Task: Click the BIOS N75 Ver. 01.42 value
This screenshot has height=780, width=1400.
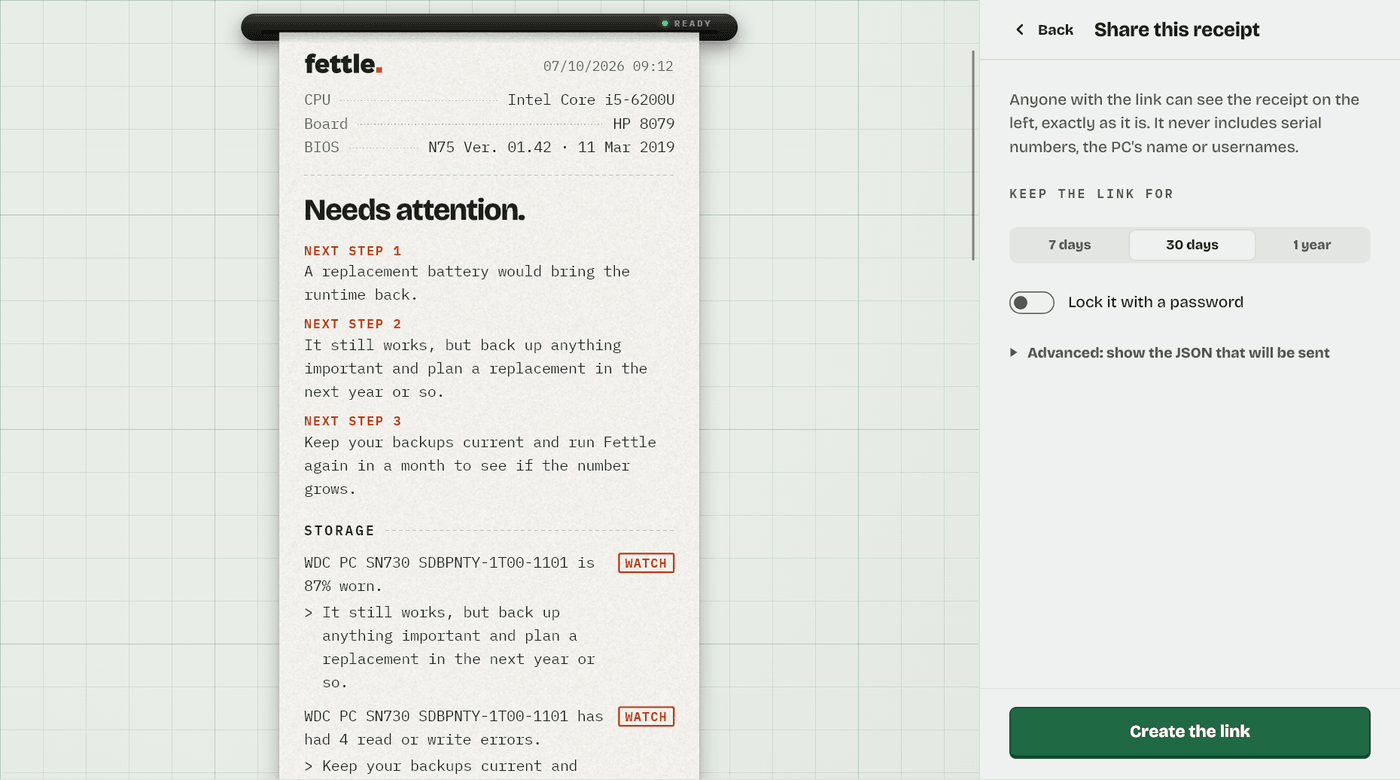Action: click(551, 147)
